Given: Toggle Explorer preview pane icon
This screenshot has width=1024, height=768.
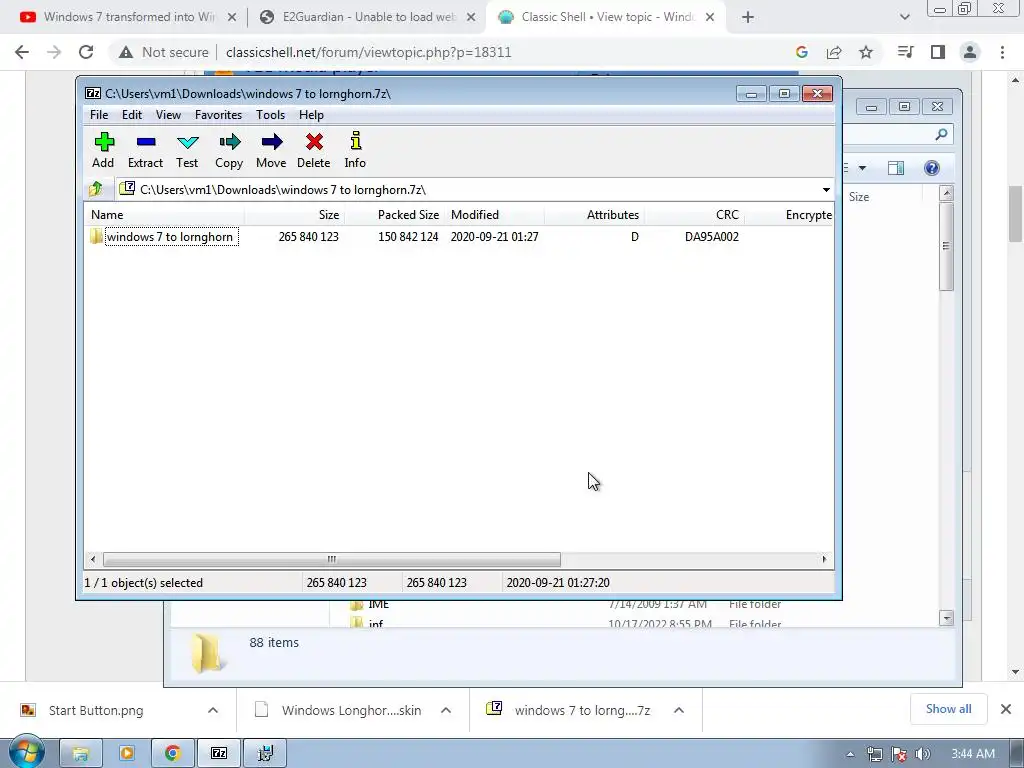Looking at the screenshot, I should click(896, 168).
